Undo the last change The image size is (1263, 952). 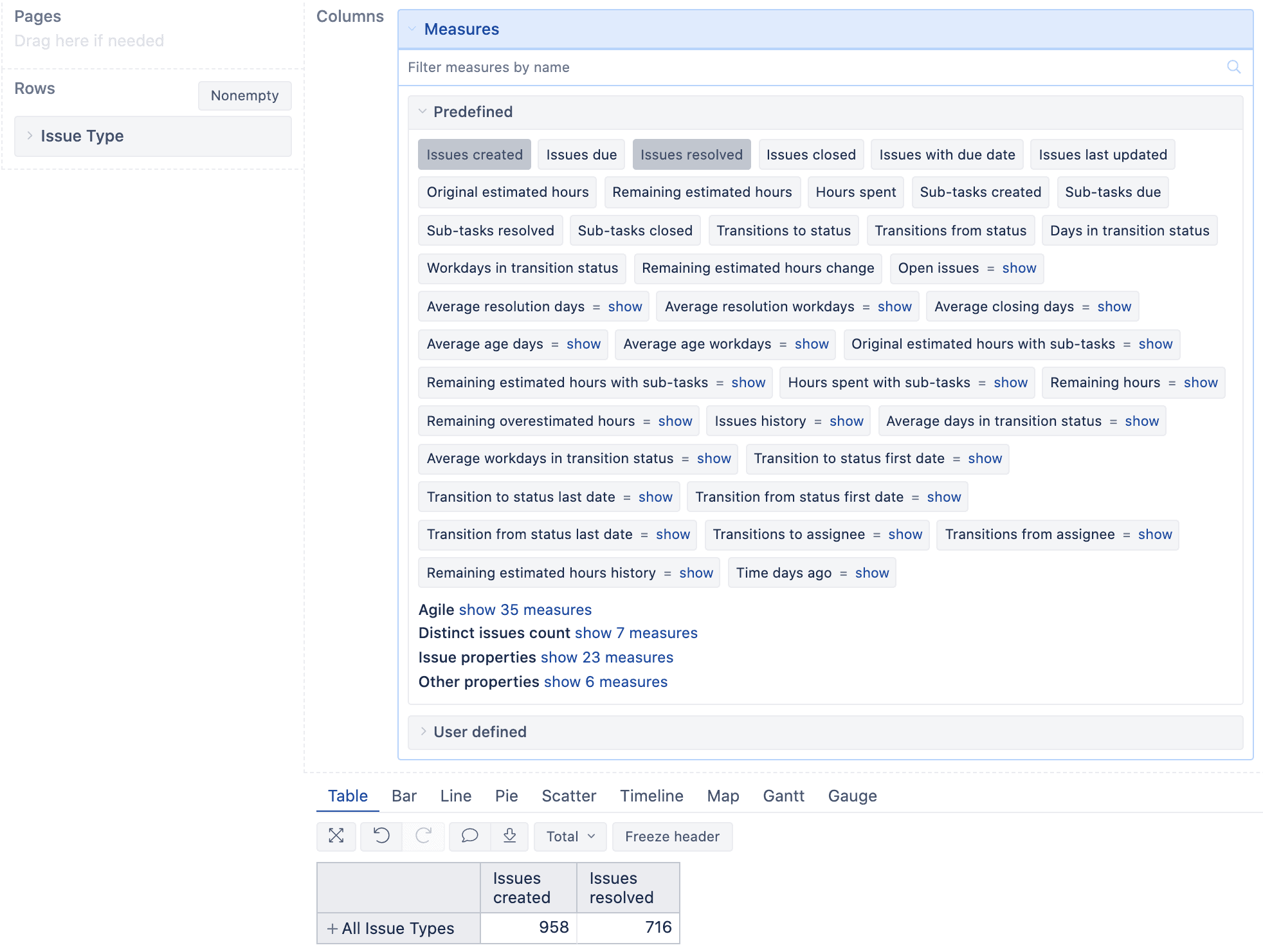click(381, 836)
